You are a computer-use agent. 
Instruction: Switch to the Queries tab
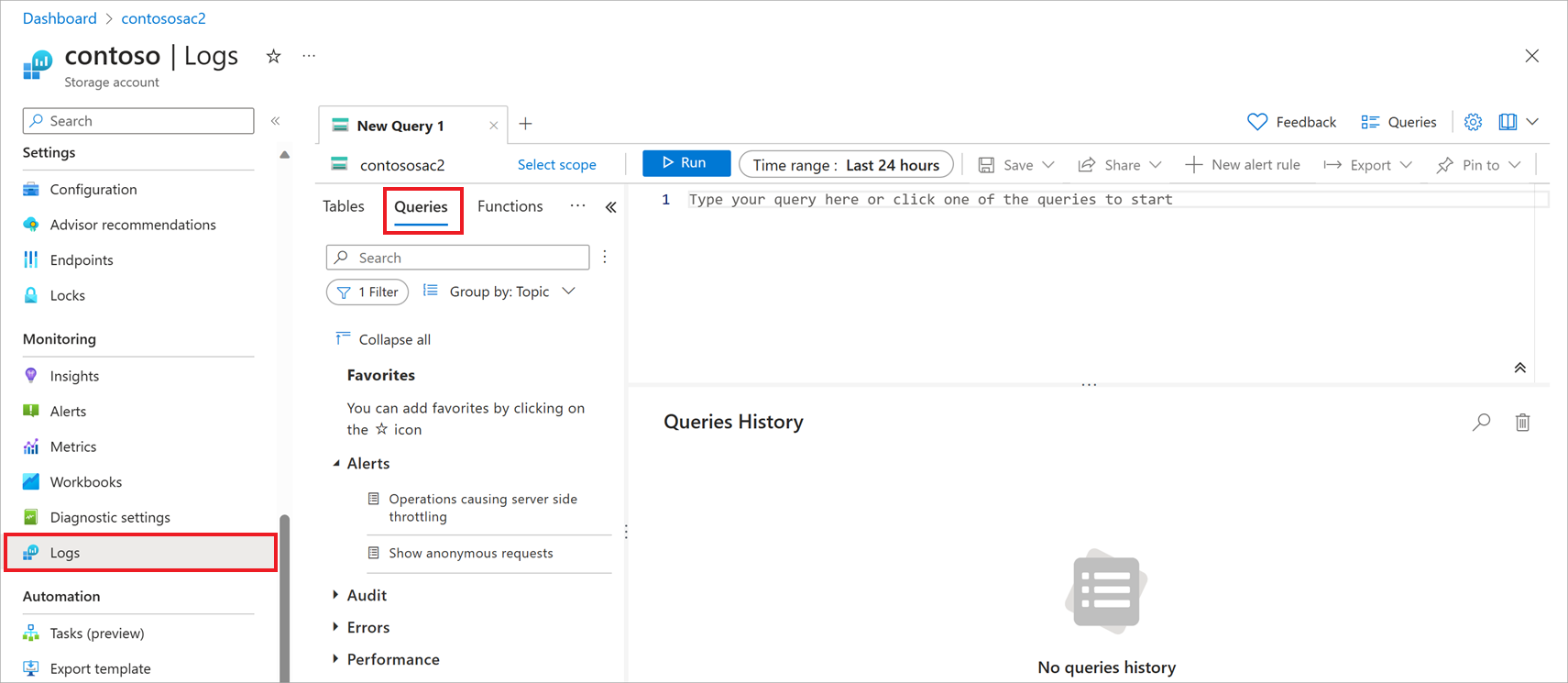coord(421,207)
